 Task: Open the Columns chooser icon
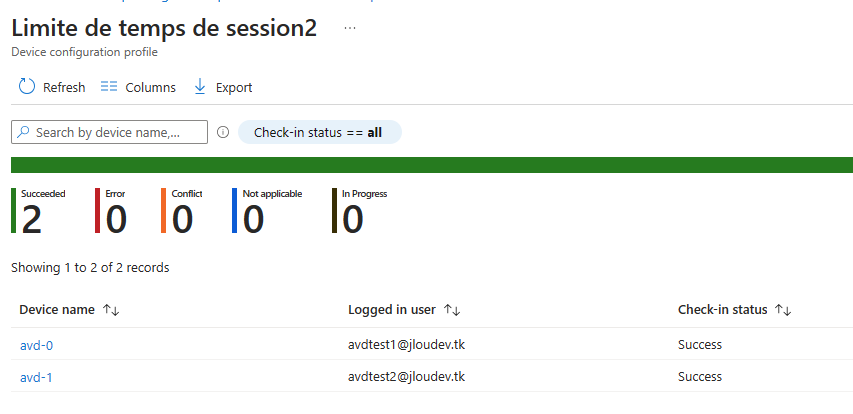point(109,86)
